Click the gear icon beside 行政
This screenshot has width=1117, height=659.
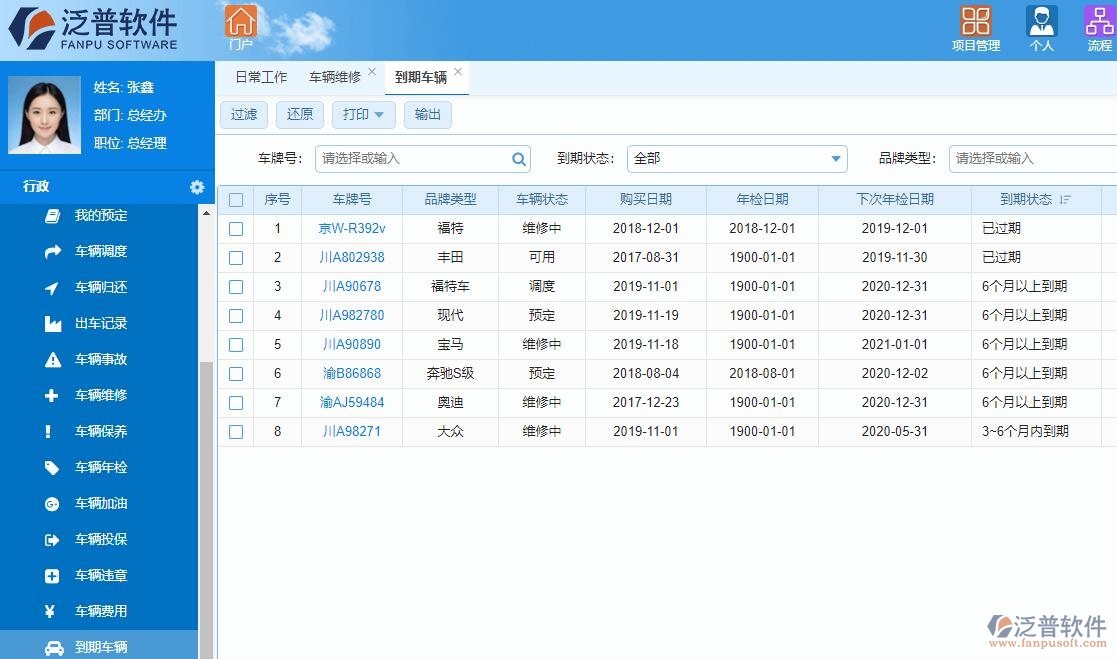point(197,187)
